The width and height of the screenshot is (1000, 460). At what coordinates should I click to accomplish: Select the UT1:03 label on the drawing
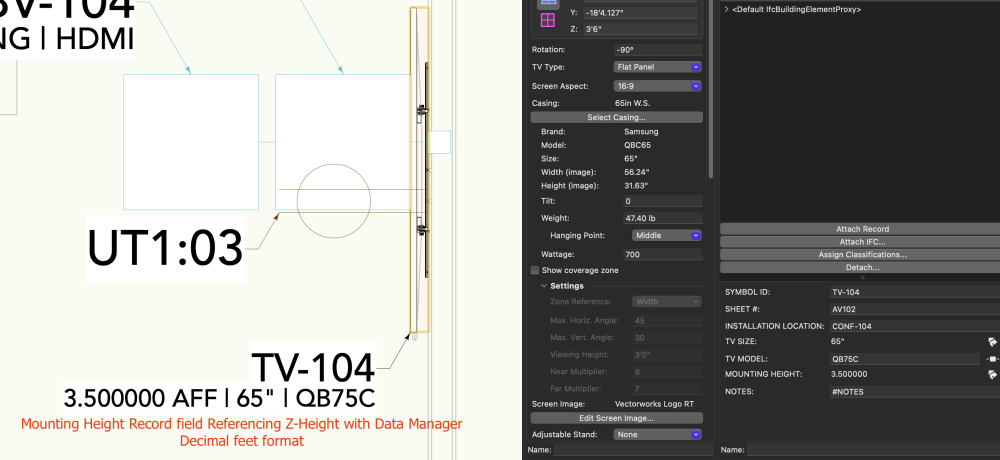tap(165, 246)
